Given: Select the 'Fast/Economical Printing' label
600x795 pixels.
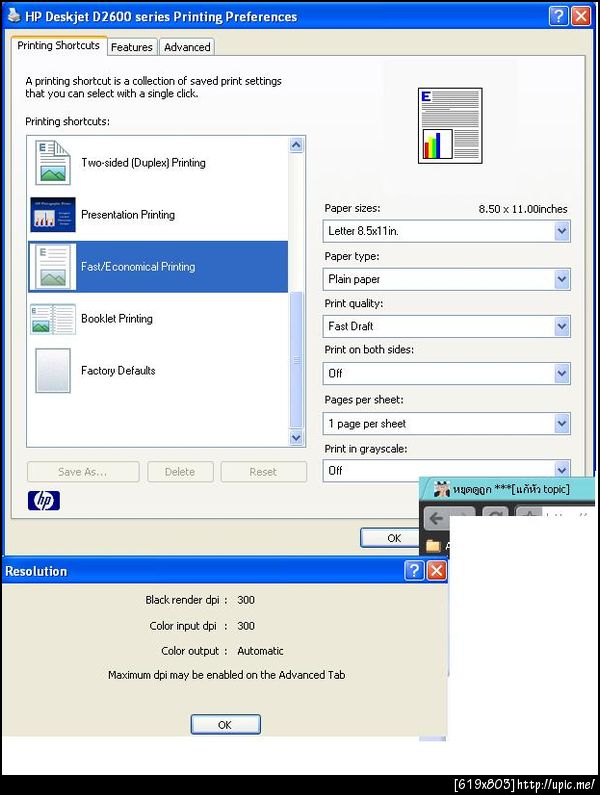Looking at the screenshot, I should coord(138,267).
